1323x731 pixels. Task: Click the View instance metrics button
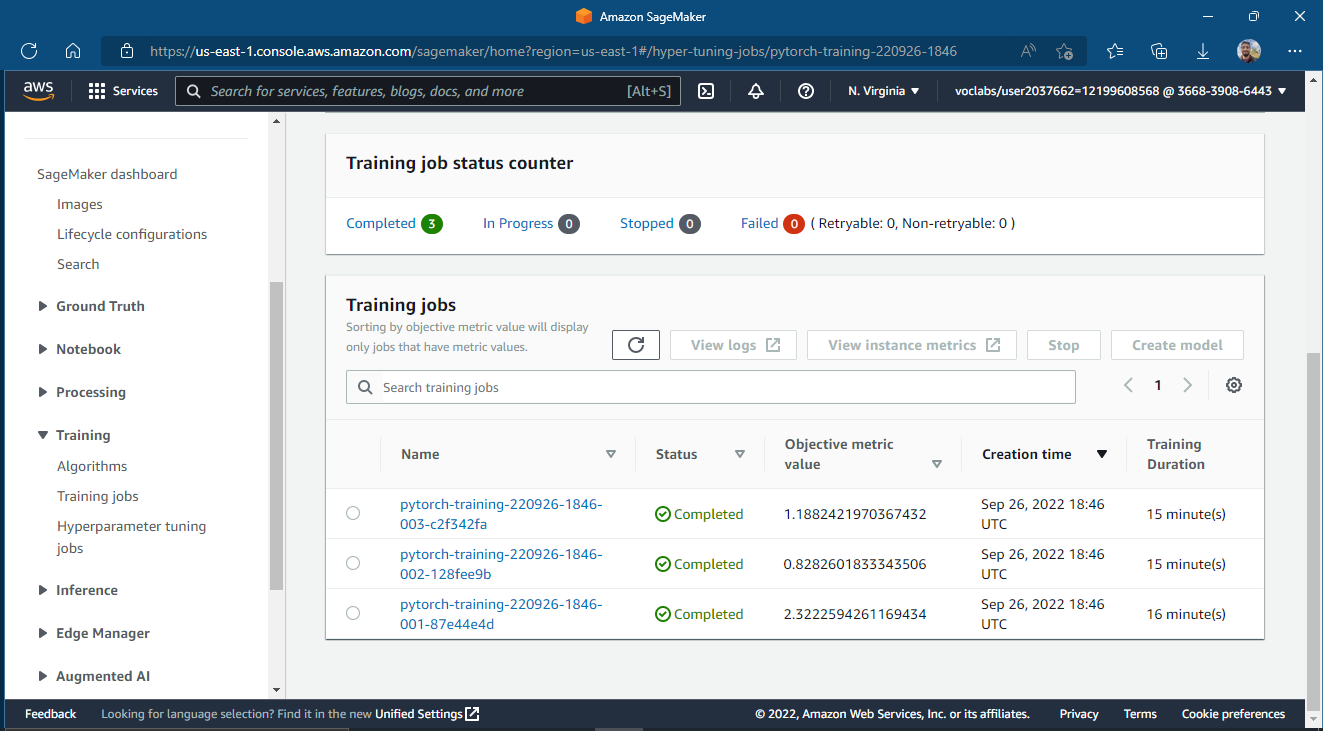tap(912, 345)
